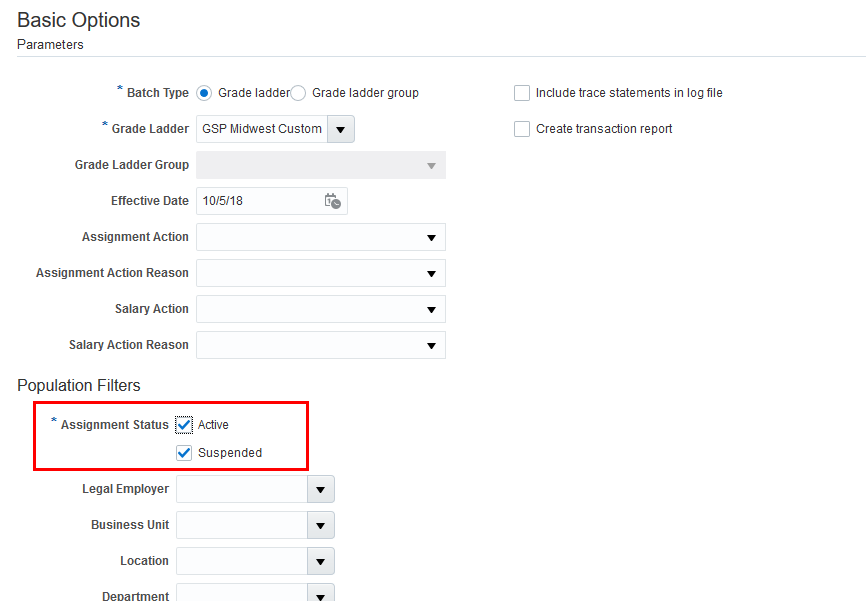
Task: Expand the Salary Action dropdown
Action: 431,309
